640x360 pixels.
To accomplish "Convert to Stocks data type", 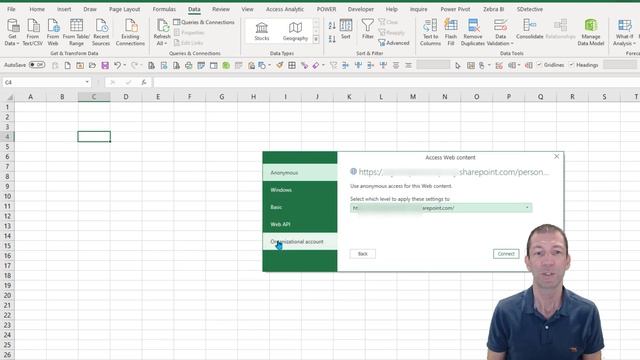I will click(x=262, y=31).
